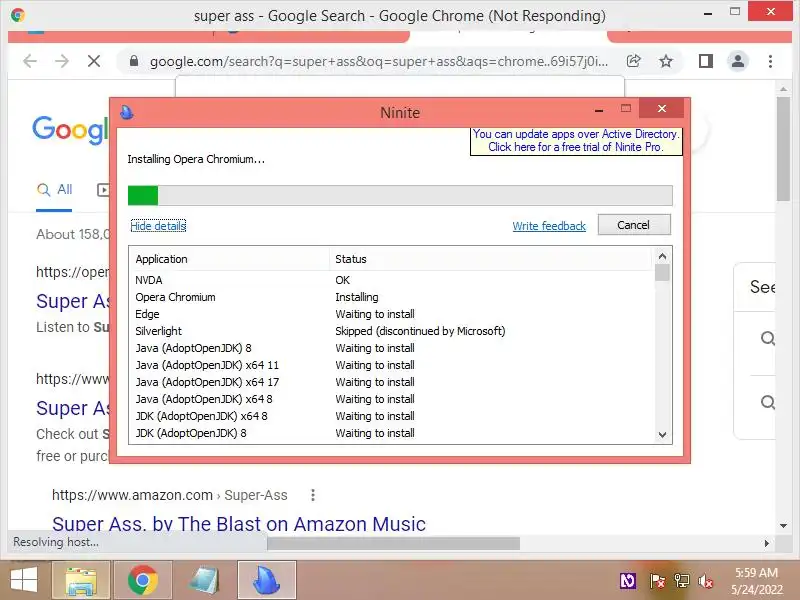Click Chrome's back navigation arrow
Screen dimensions: 800x600
click(x=30, y=62)
